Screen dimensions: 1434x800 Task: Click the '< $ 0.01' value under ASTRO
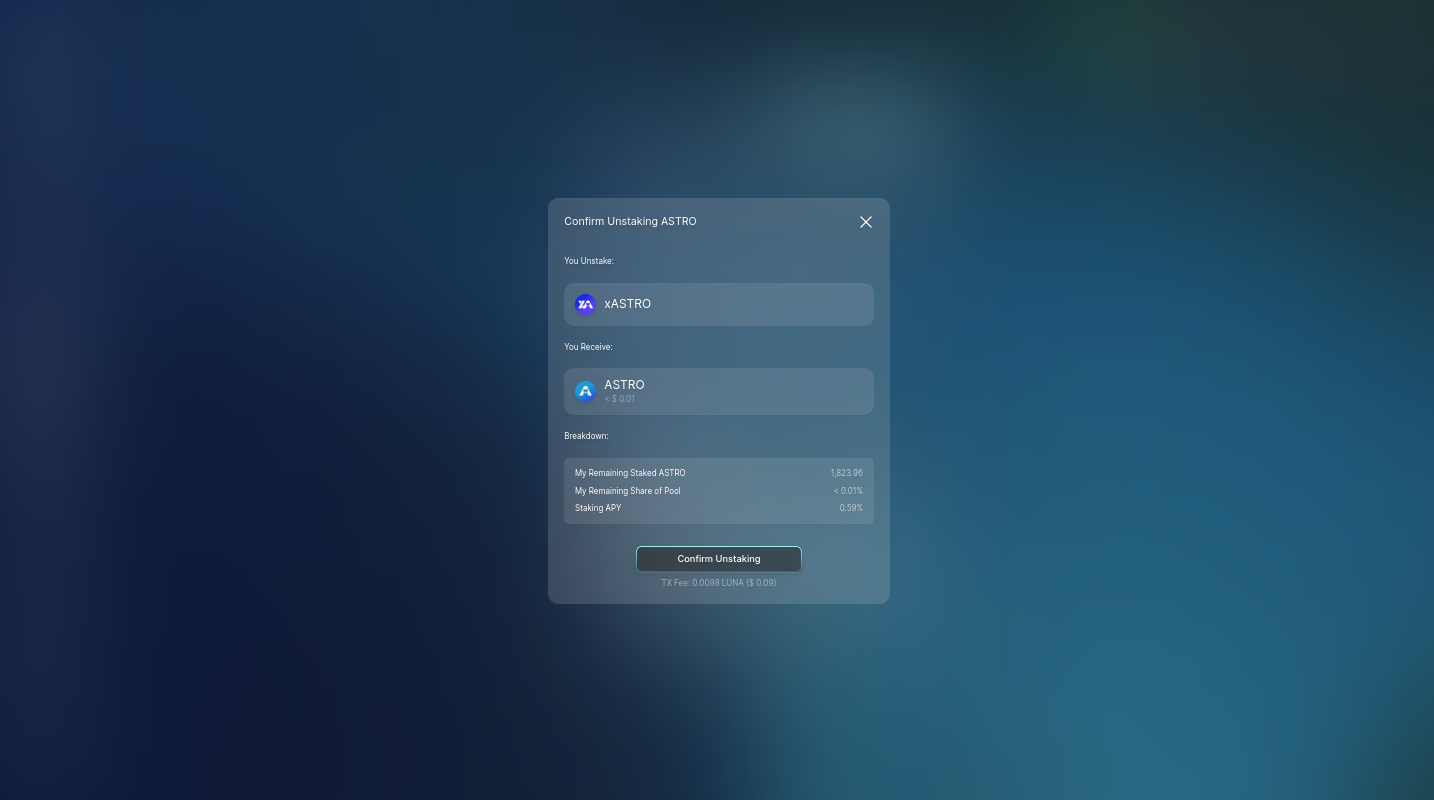pyautogui.click(x=619, y=399)
